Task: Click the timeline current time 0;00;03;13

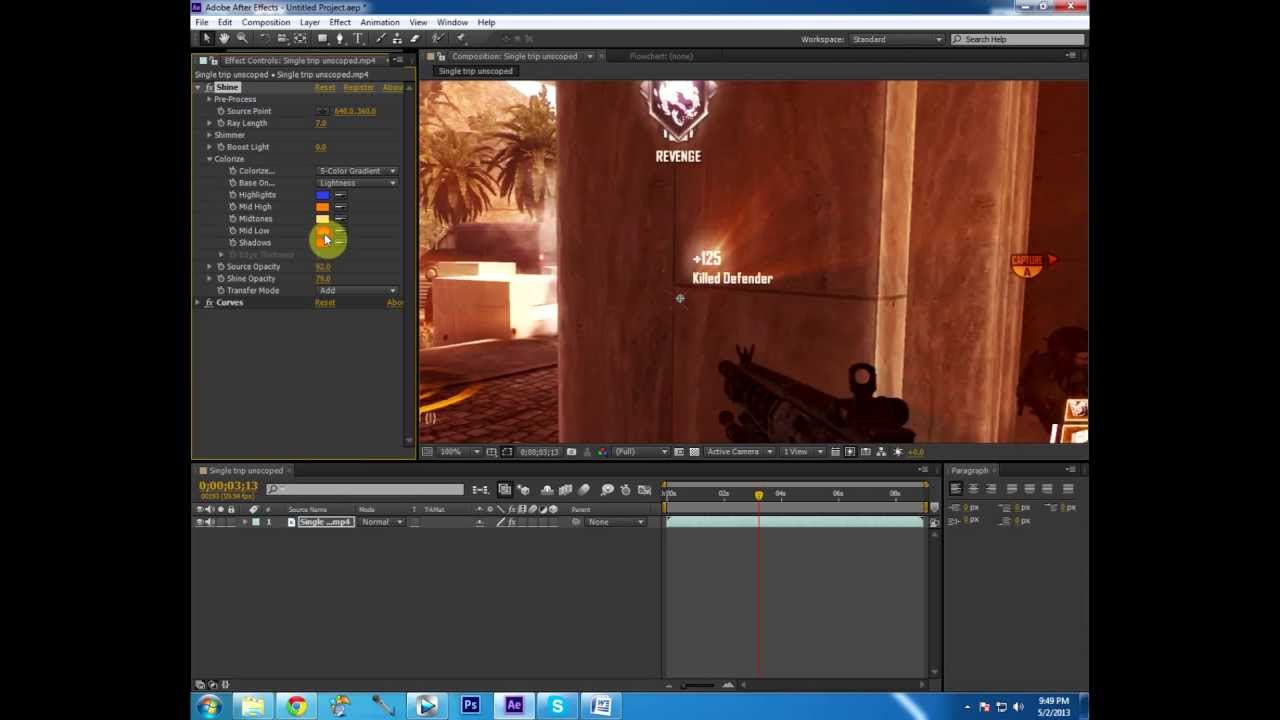Action: click(228, 486)
